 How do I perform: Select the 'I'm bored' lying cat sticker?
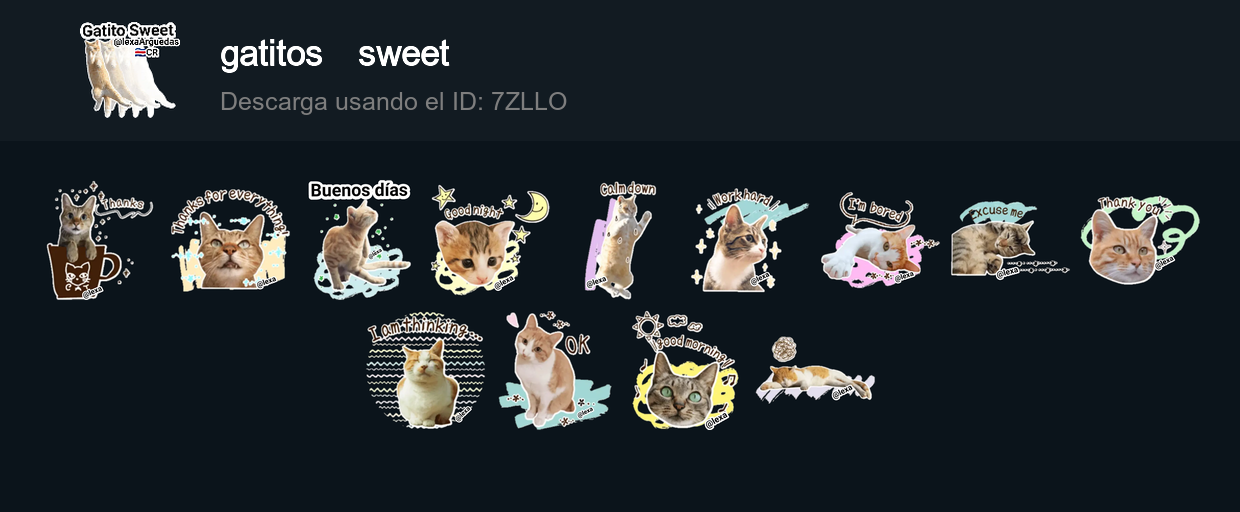[877, 240]
